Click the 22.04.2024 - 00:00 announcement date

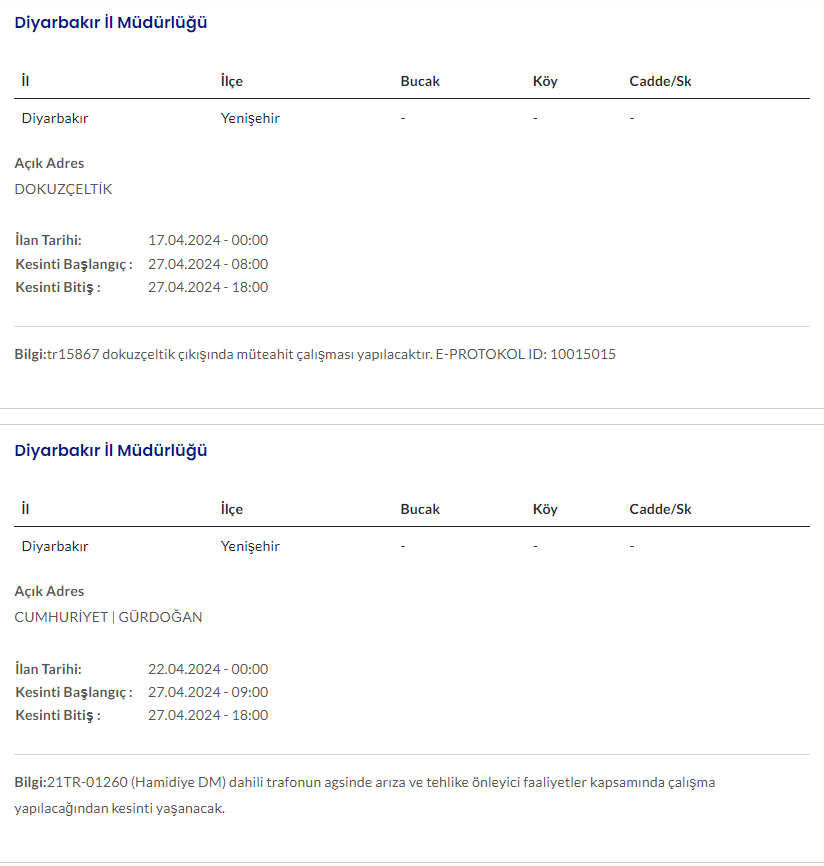(x=208, y=669)
